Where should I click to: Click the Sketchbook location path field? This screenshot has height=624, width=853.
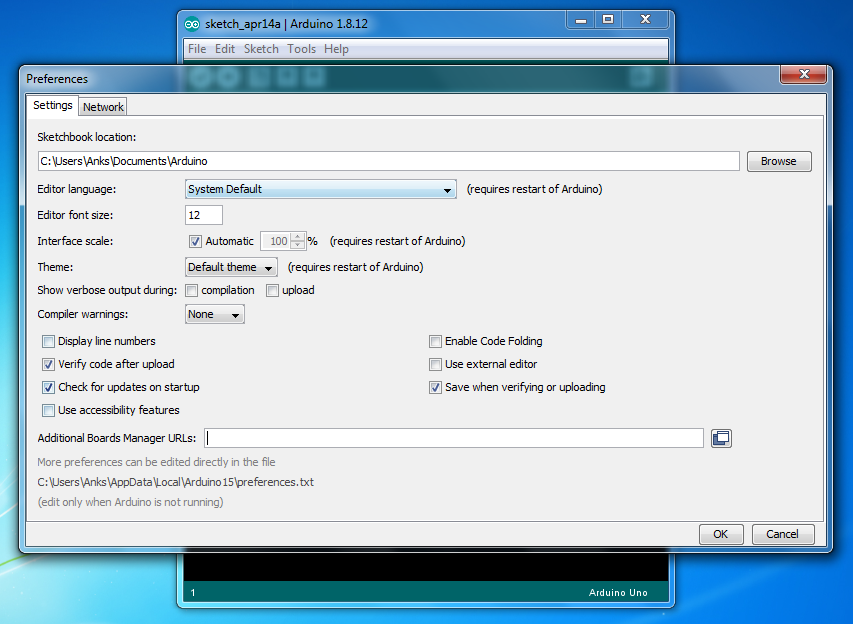point(388,161)
